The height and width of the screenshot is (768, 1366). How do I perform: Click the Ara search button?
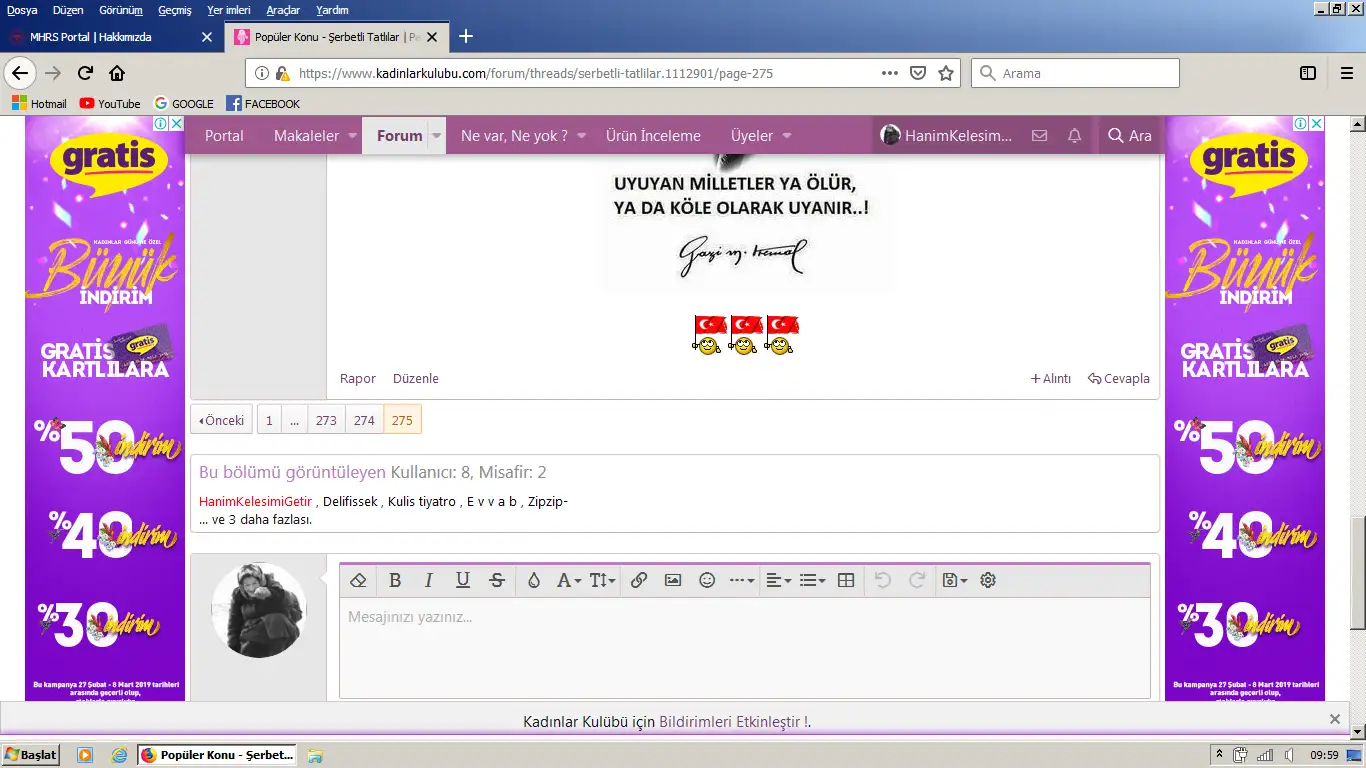[1130, 136]
